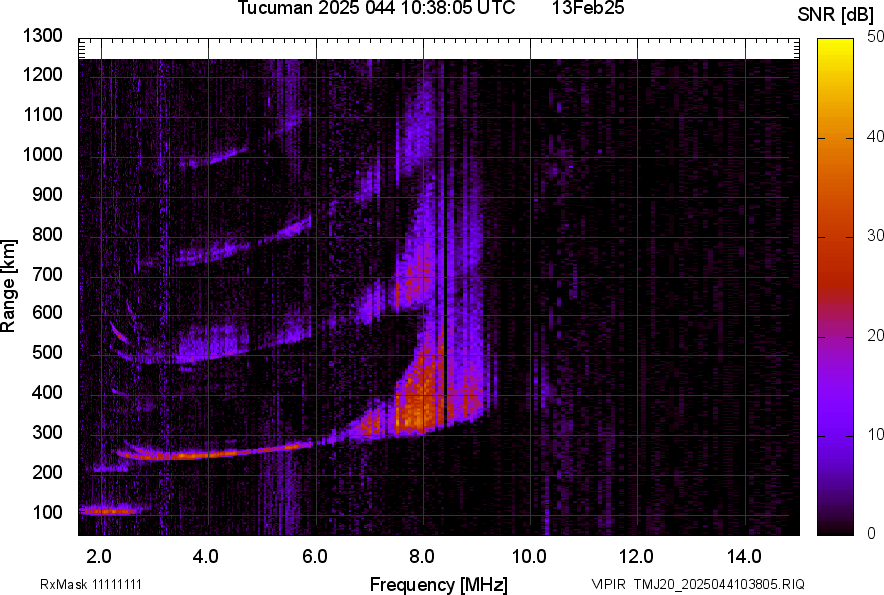Click the range tick label '1000'
Screen dimensions: 884x595
(x=42, y=154)
